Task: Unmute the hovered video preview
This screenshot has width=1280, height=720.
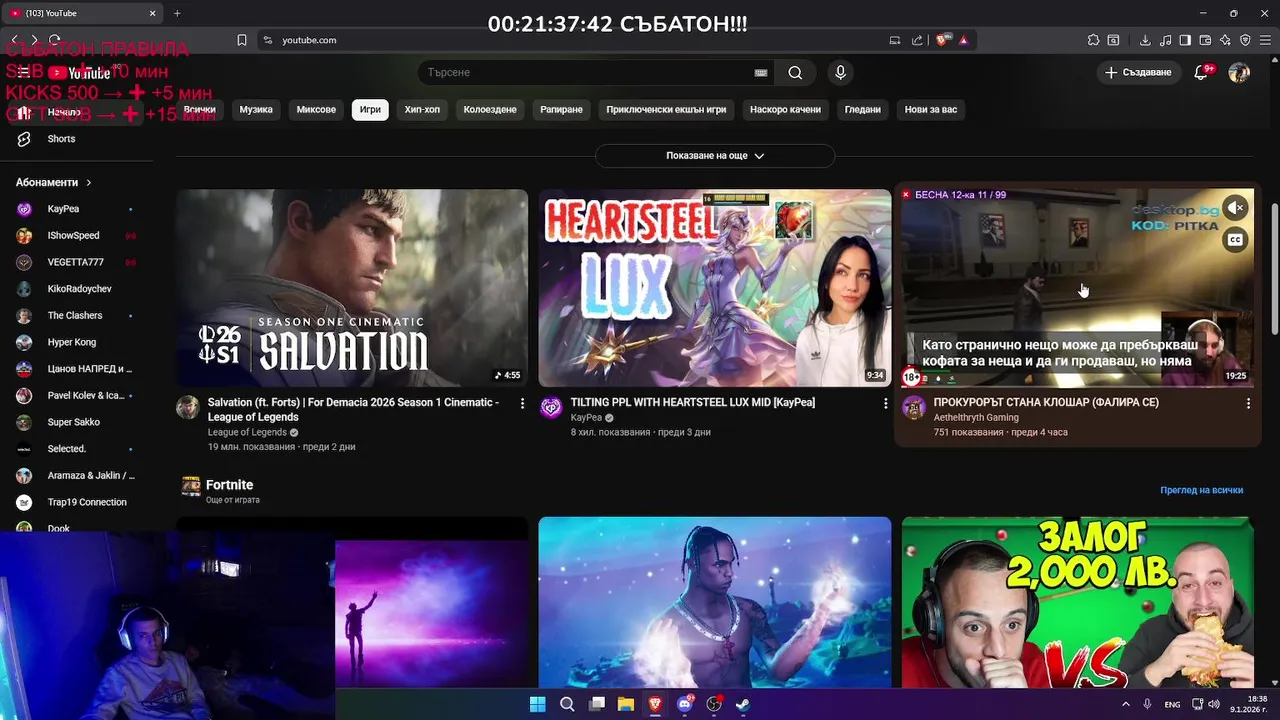Action: point(1236,208)
